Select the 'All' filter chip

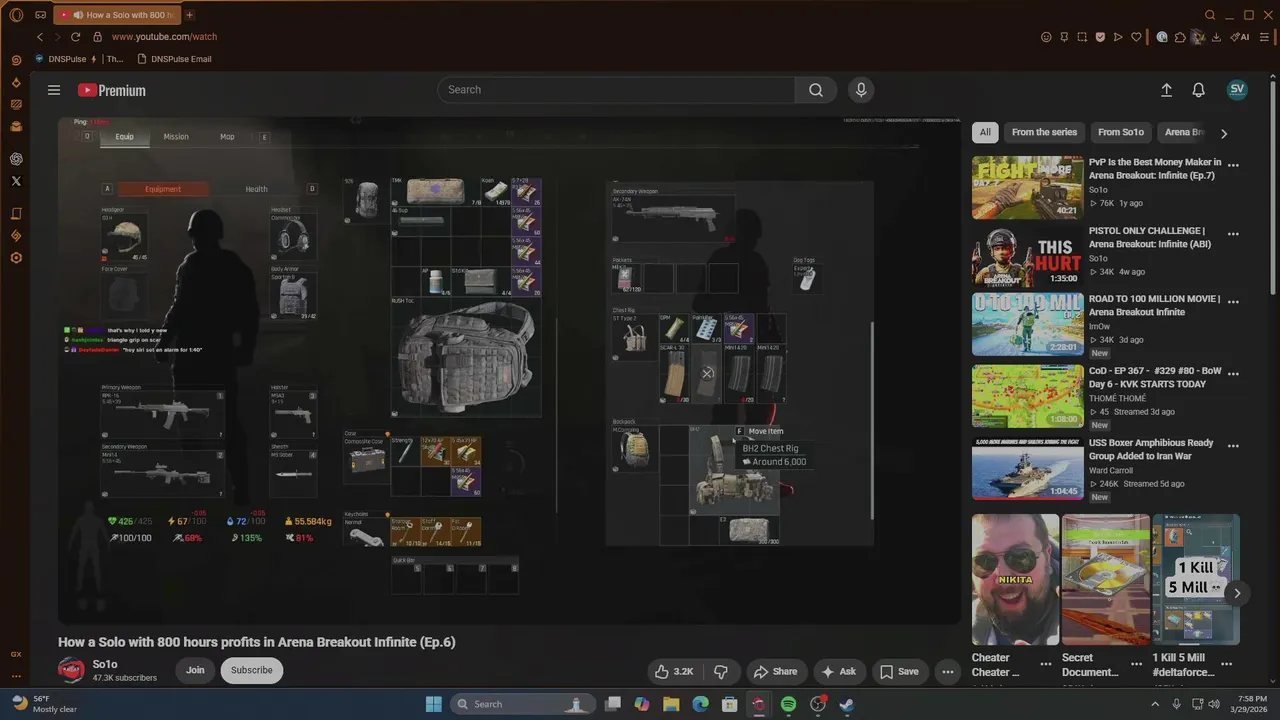pyautogui.click(x=985, y=132)
